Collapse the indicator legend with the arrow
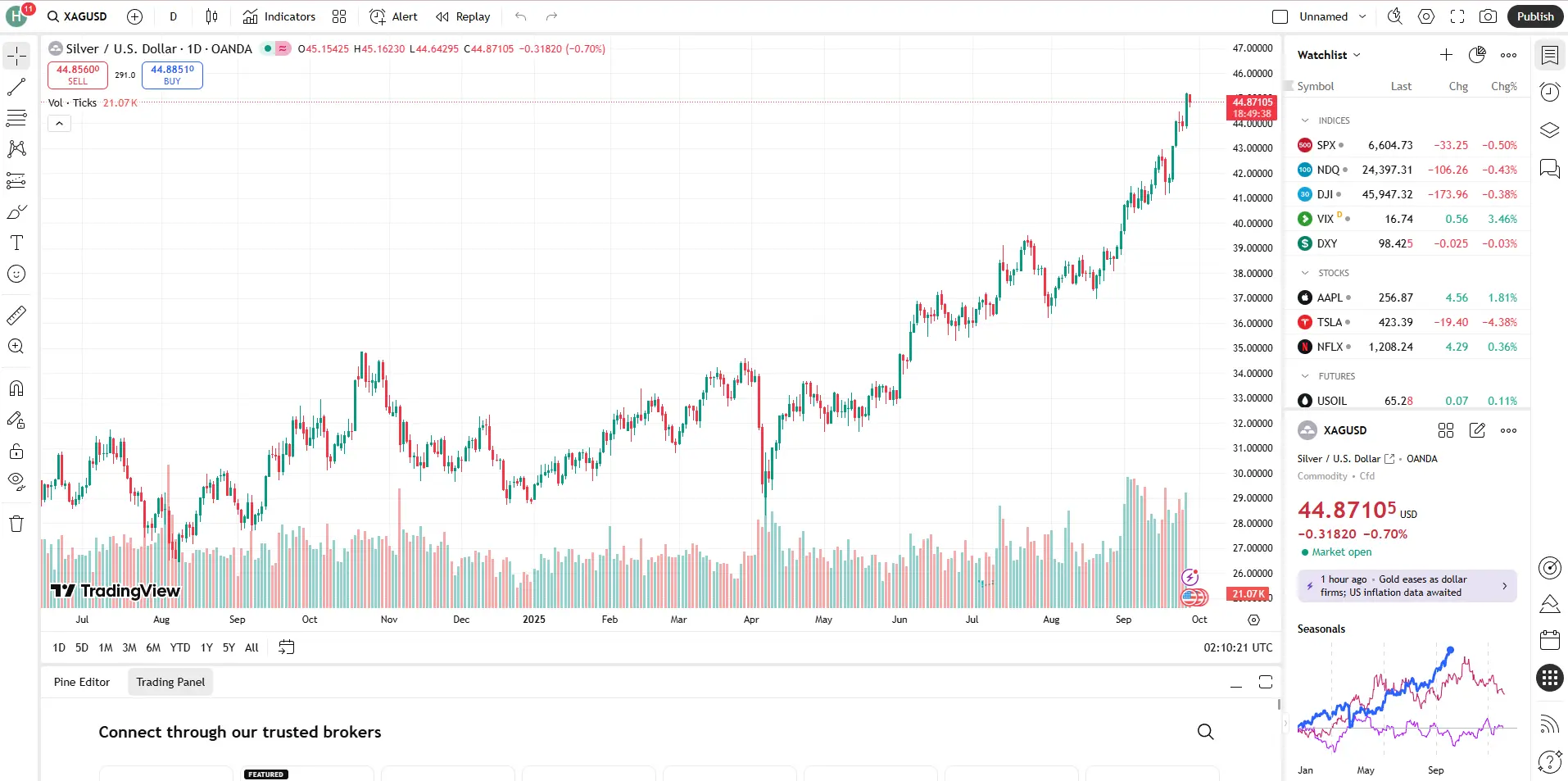Screen dimensions: 1568x781 (59, 124)
